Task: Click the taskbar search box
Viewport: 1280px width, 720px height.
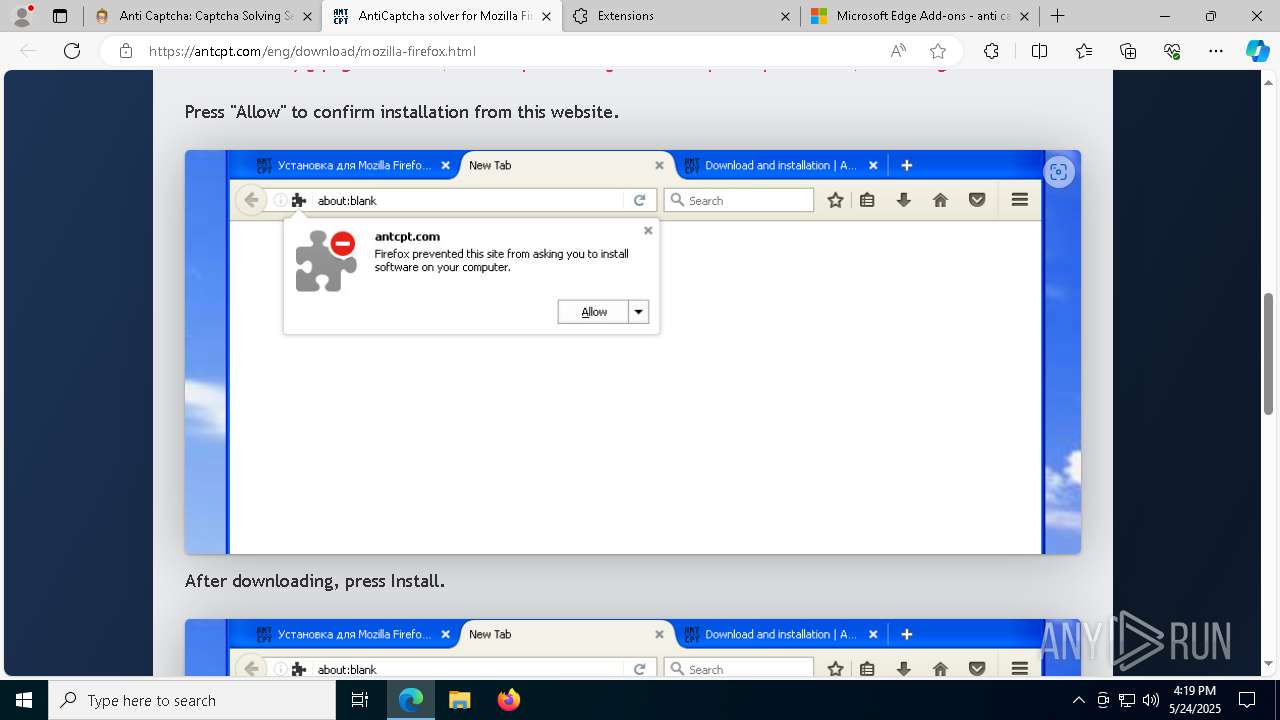Action: pyautogui.click(x=192, y=700)
